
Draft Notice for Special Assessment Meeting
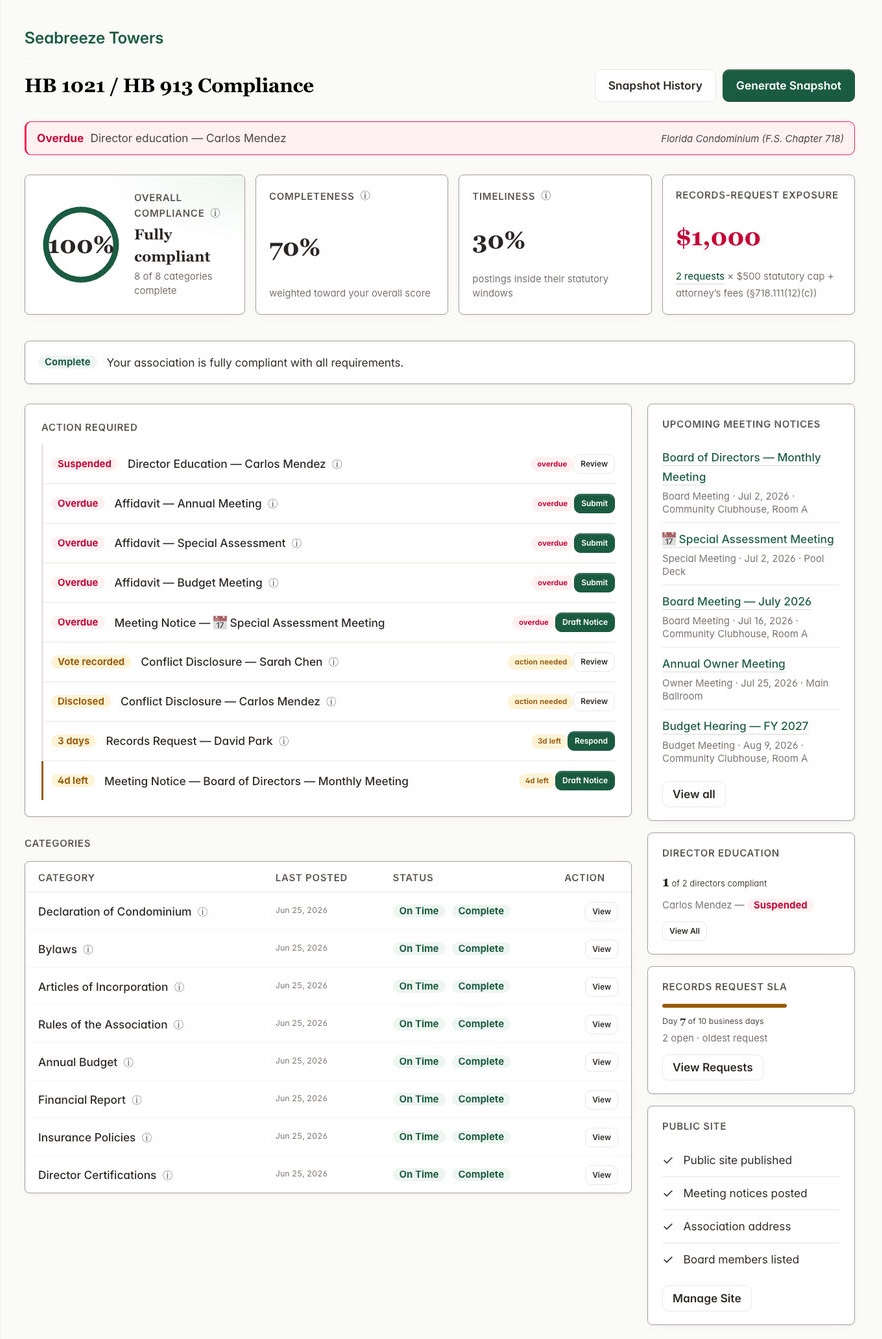click(585, 622)
